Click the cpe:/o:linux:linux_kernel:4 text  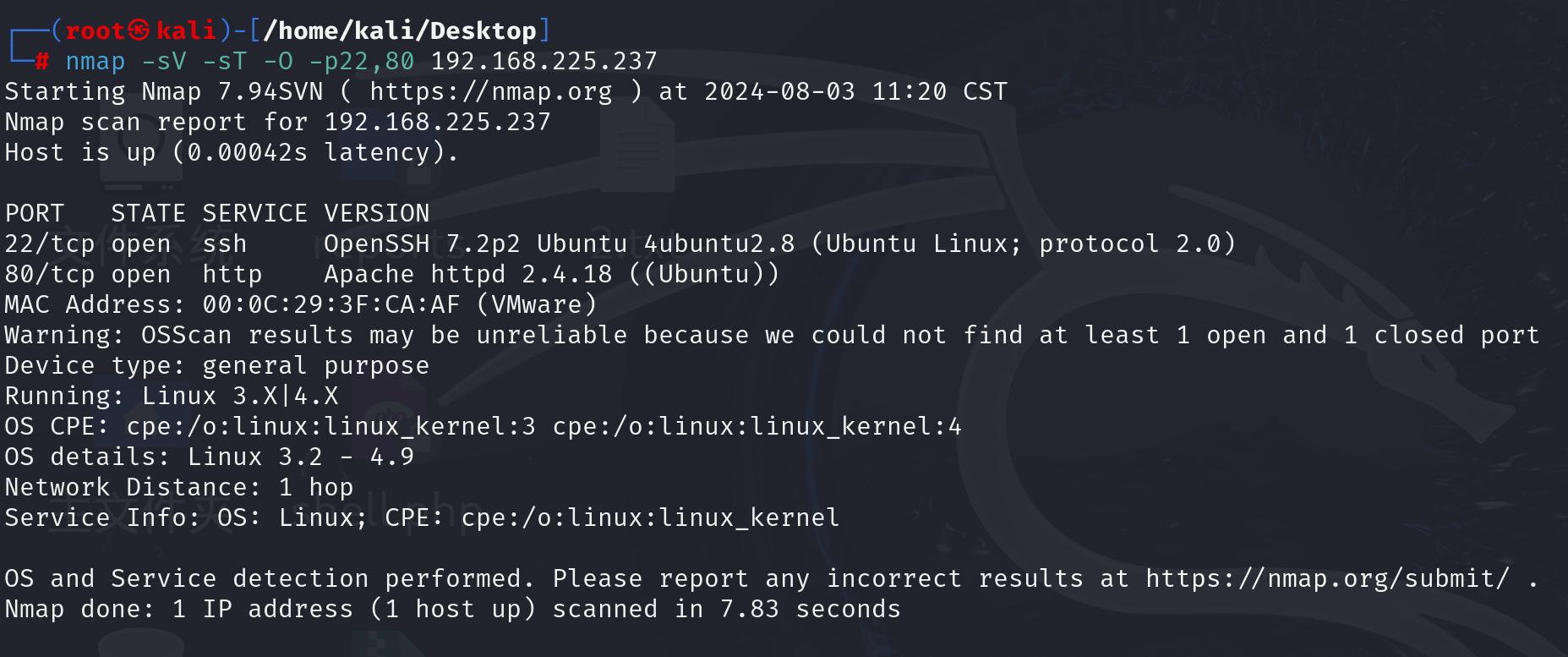(x=757, y=426)
